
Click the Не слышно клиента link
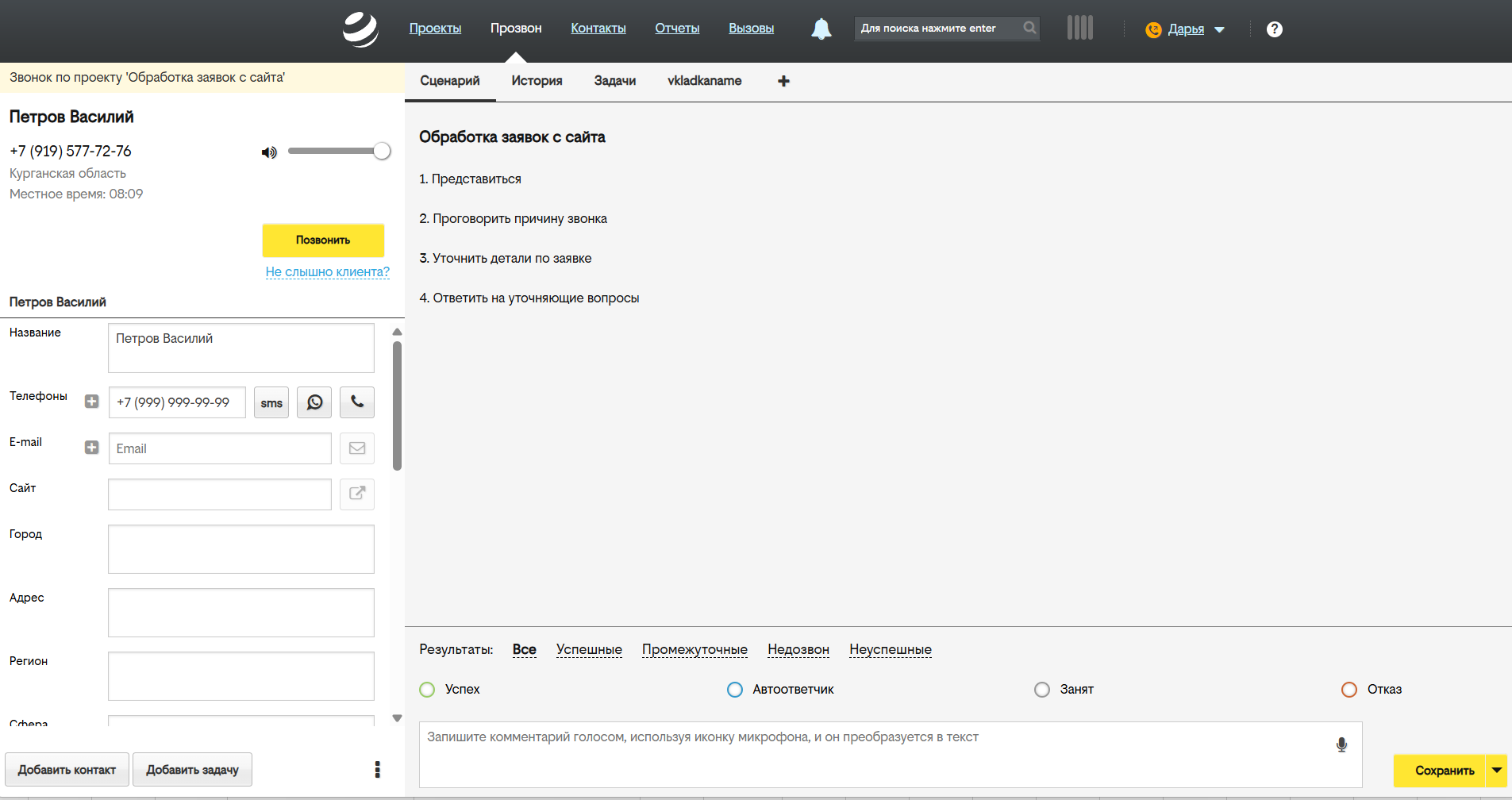point(327,271)
